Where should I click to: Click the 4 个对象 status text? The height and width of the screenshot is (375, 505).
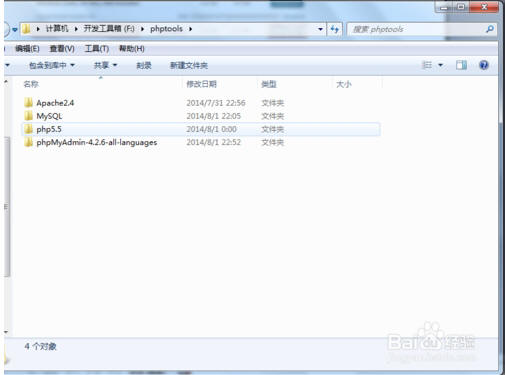pyautogui.click(x=40, y=347)
